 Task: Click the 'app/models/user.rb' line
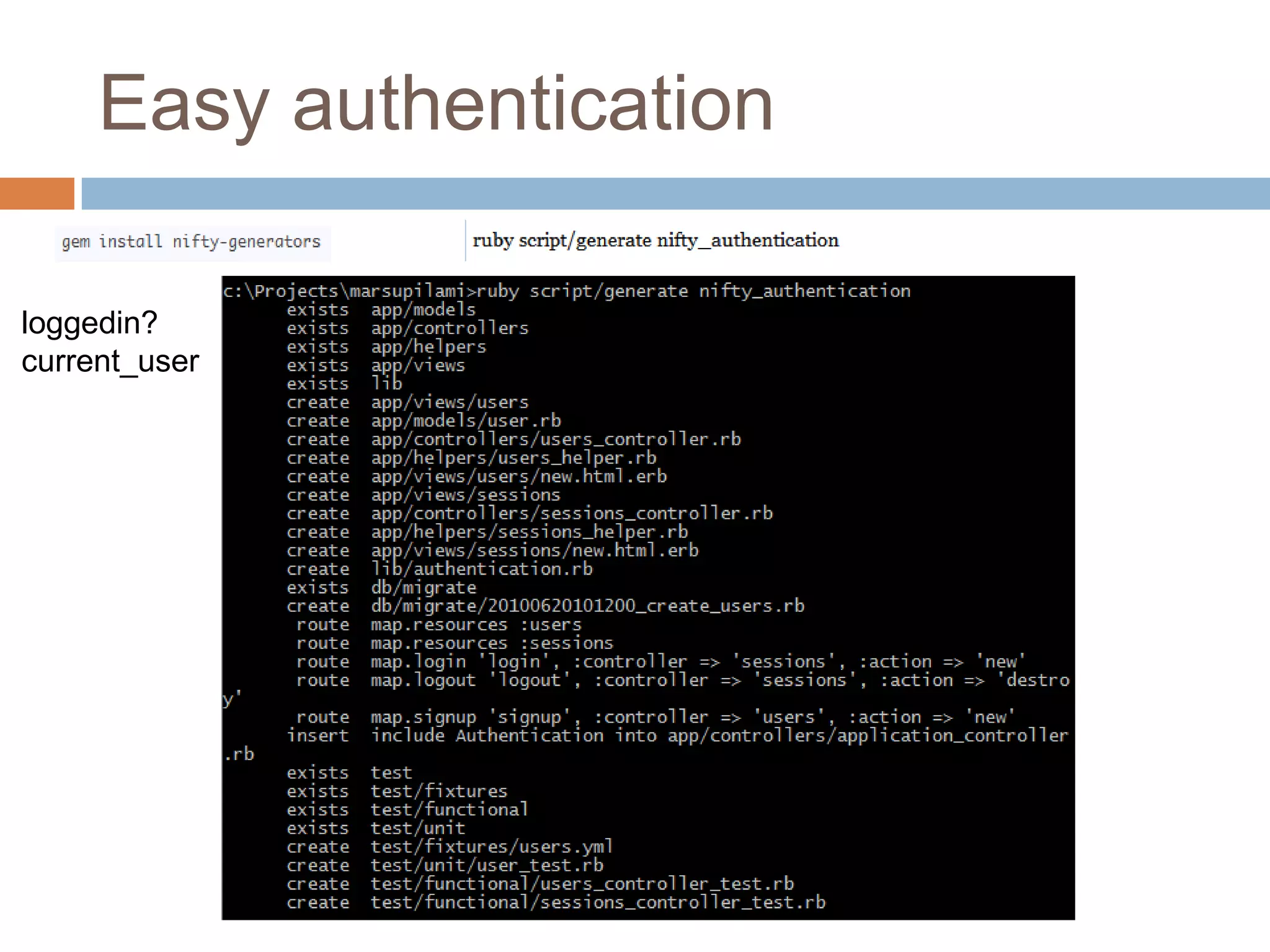pyautogui.click(x=424, y=421)
